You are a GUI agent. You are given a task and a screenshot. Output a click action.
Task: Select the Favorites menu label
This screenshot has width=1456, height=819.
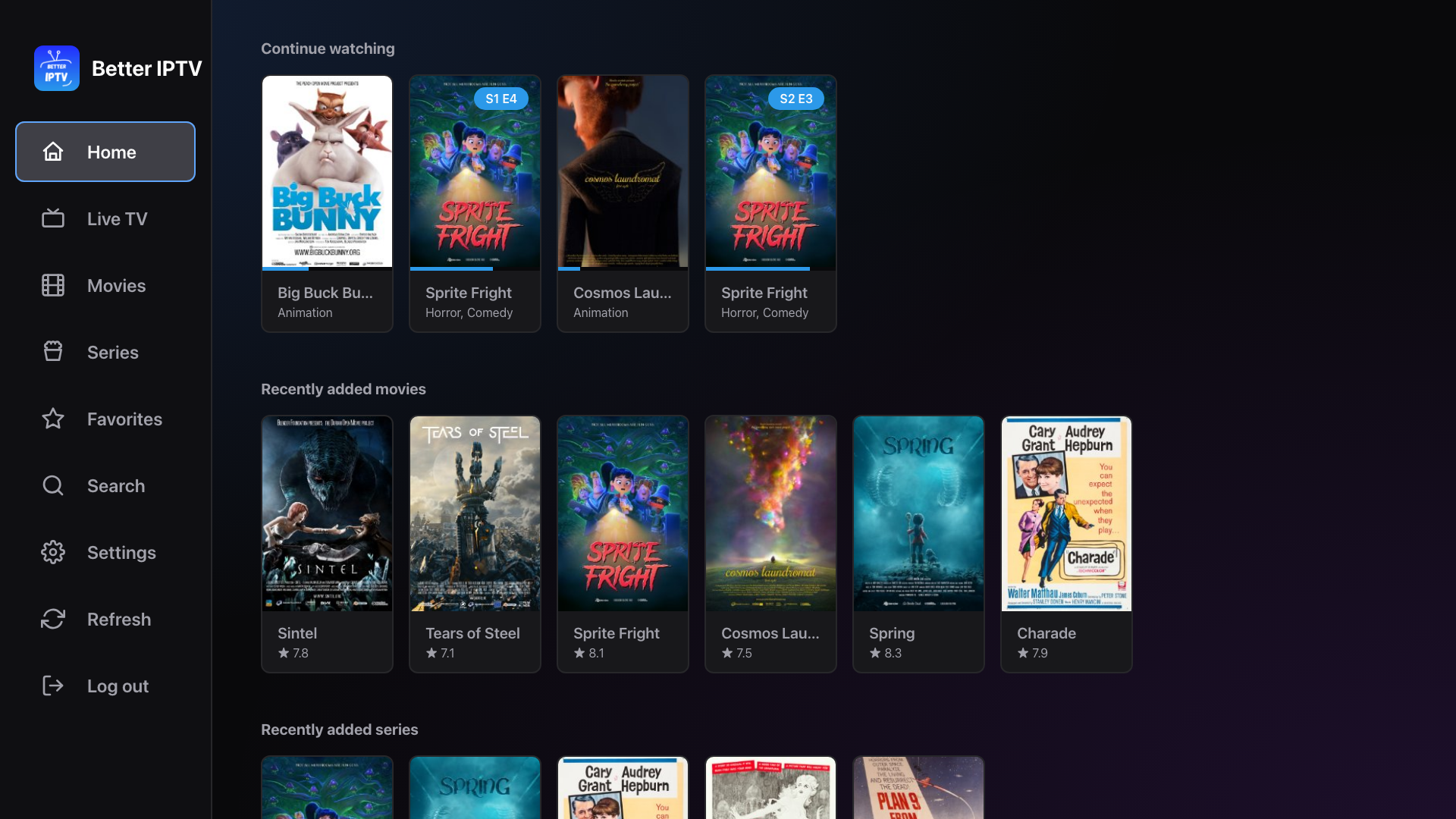coord(124,419)
